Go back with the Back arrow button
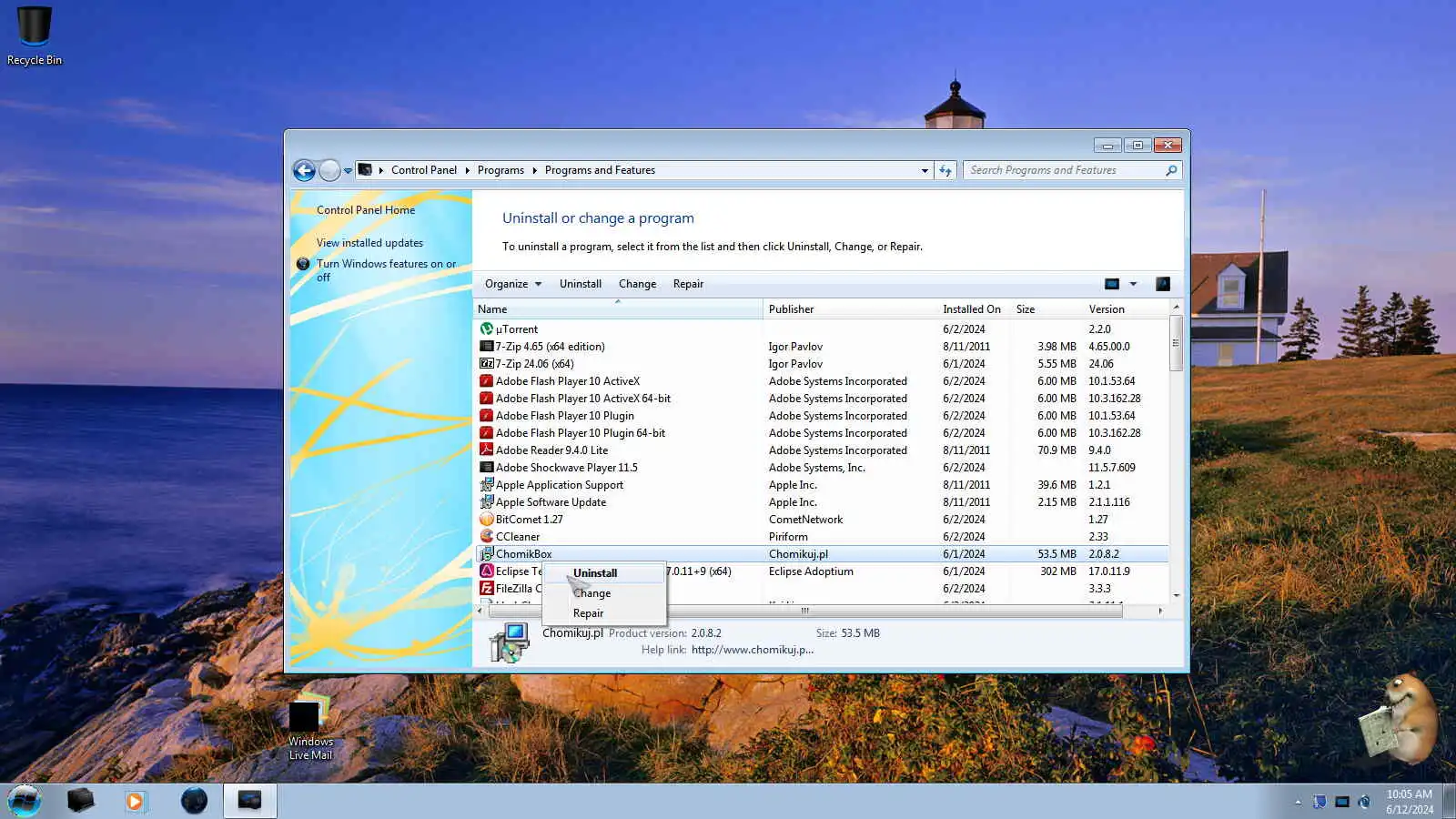 [x=305, y=170]
